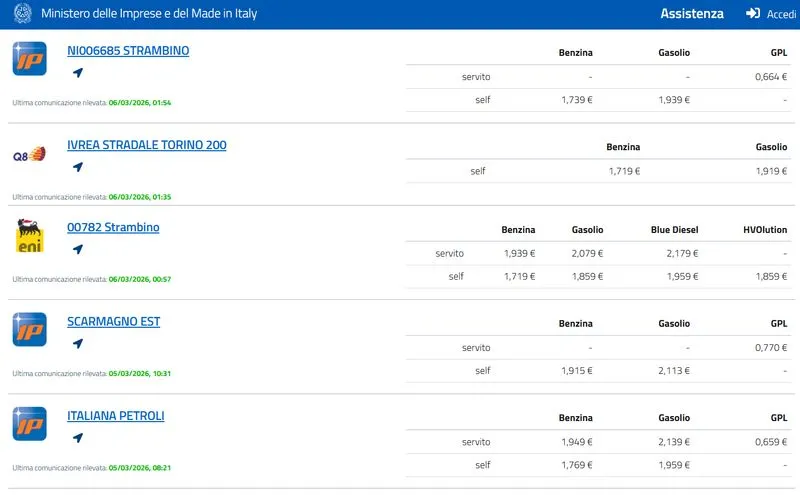Click the Ministero emblem logo in header

(21, 14)
